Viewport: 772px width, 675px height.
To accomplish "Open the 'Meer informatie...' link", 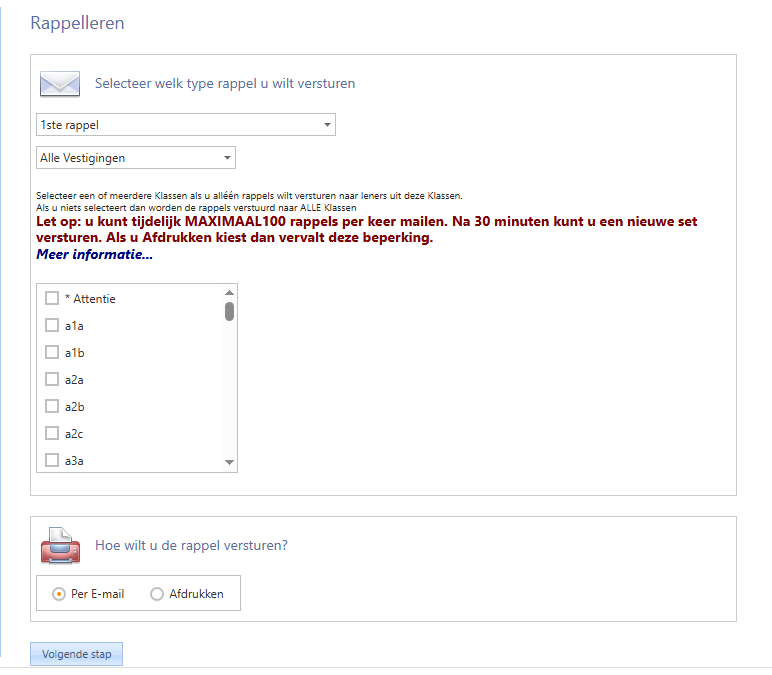I will pos(94,255).
